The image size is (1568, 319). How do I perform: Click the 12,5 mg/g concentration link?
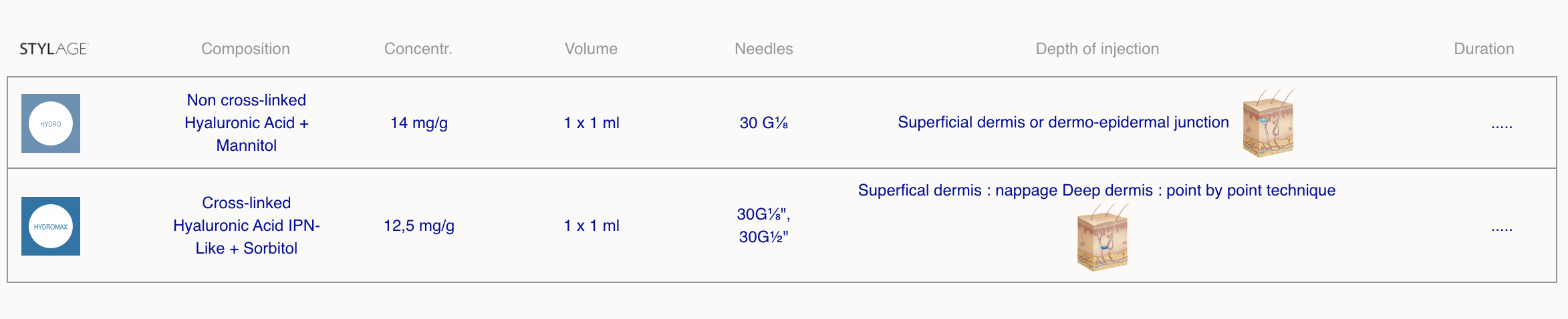(419, 226)
